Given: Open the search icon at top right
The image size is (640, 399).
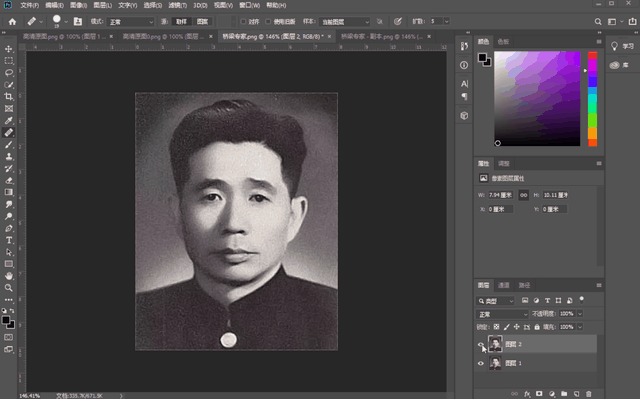Looking at the screenshot, I should (x=598, y=22).
